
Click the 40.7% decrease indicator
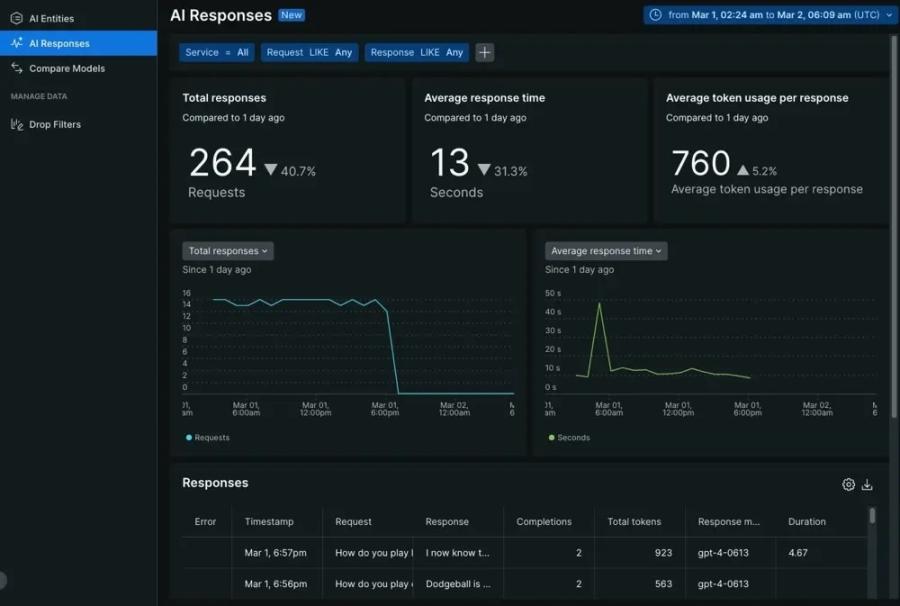point(290,170)
